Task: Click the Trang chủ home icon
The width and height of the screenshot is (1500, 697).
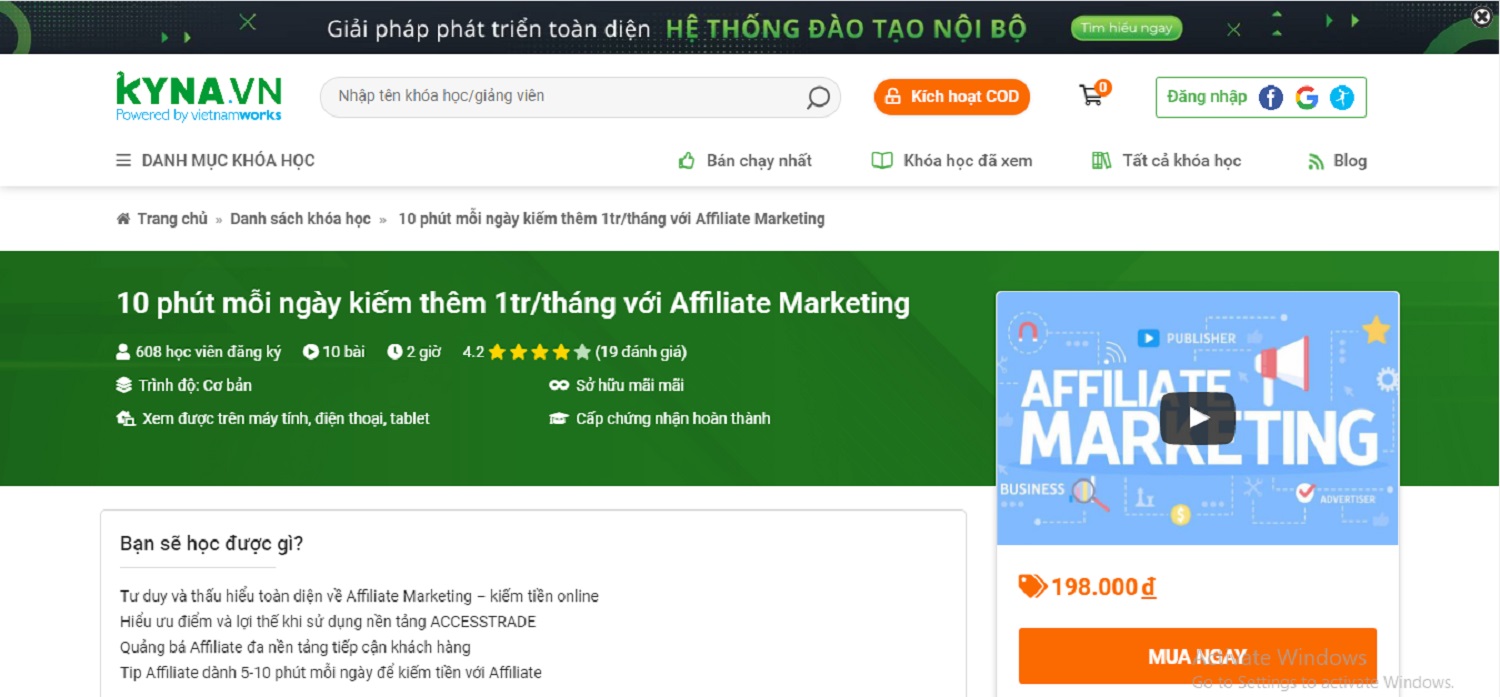Action: (123, 219)
